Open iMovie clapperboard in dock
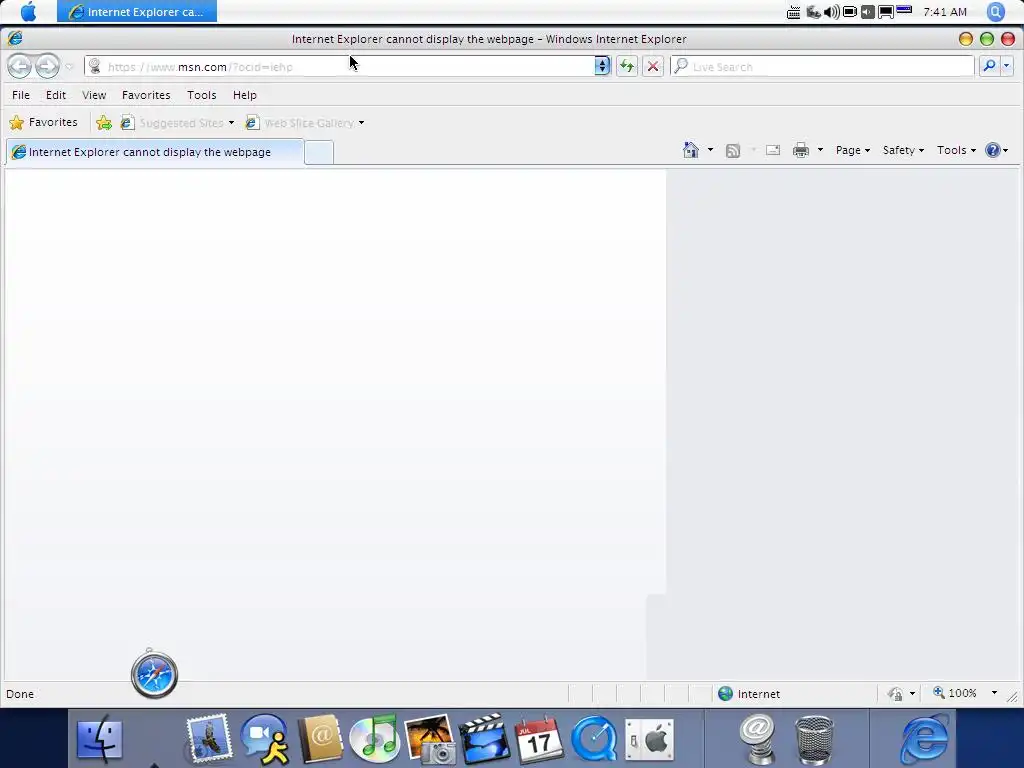This screenshot has width=1024, height=768. point(485,739)
